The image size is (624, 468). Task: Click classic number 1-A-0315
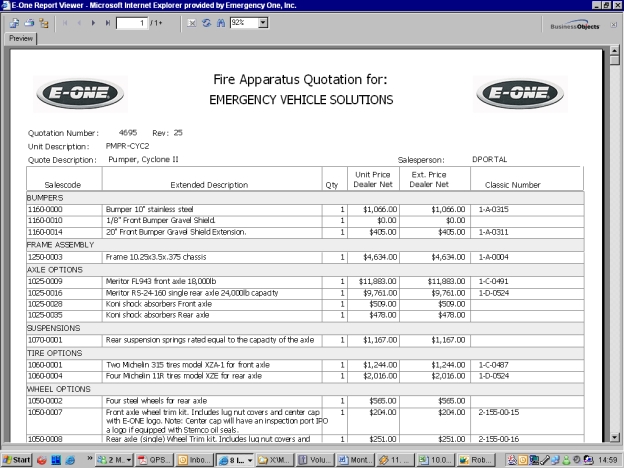coord(493,209)
